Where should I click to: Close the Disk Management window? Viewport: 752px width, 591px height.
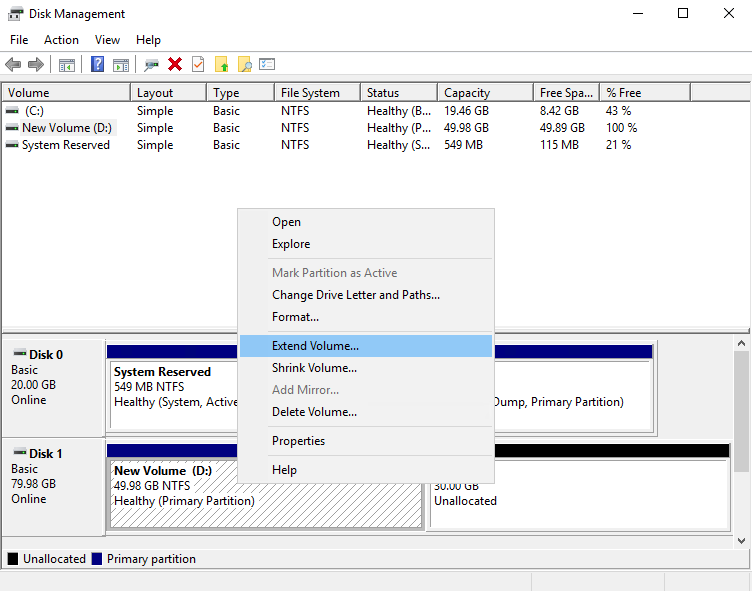pos(728,13)
